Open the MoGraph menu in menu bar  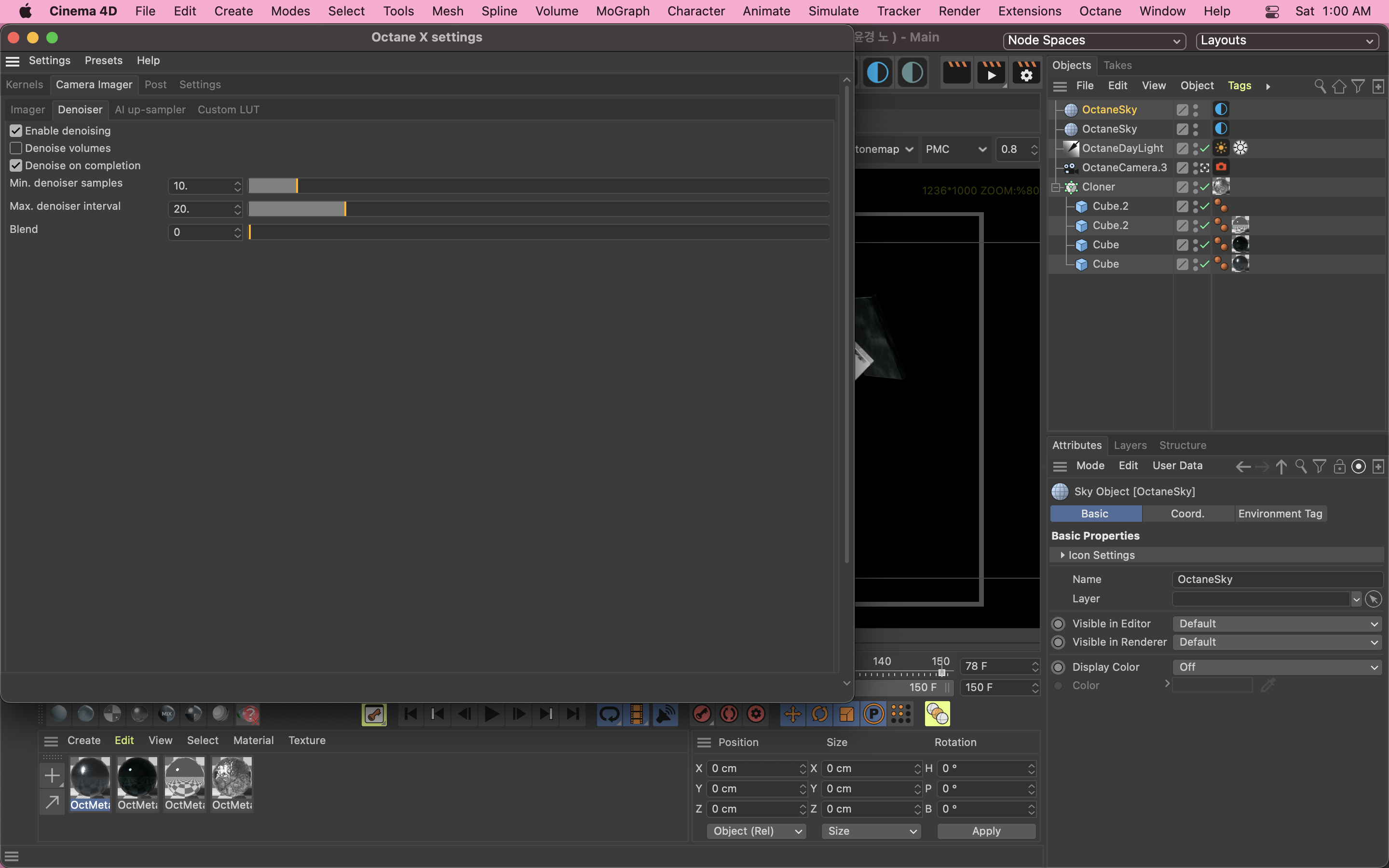[623, 11]
